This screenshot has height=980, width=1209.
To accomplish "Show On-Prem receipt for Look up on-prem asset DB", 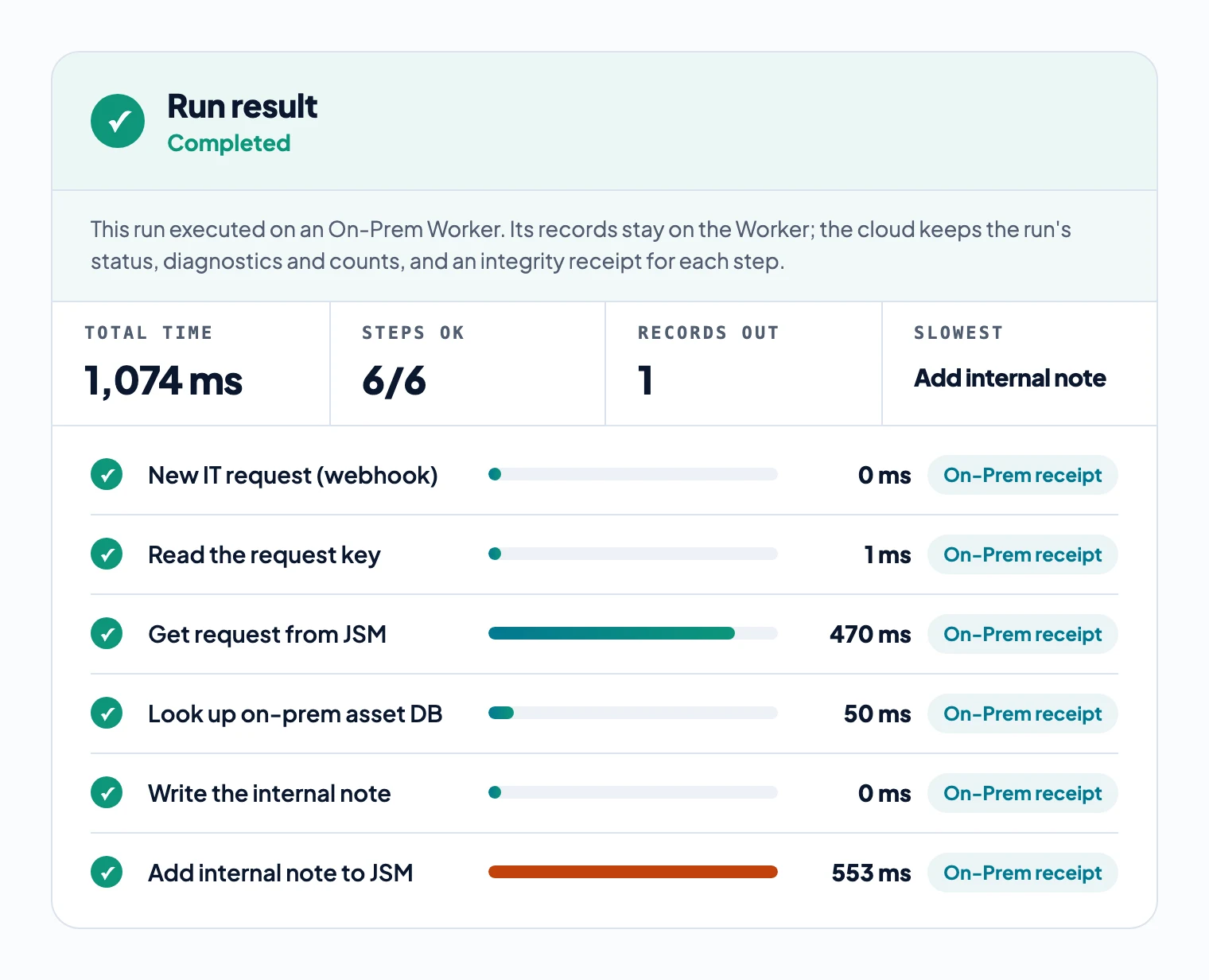I will click(1023, 714).
